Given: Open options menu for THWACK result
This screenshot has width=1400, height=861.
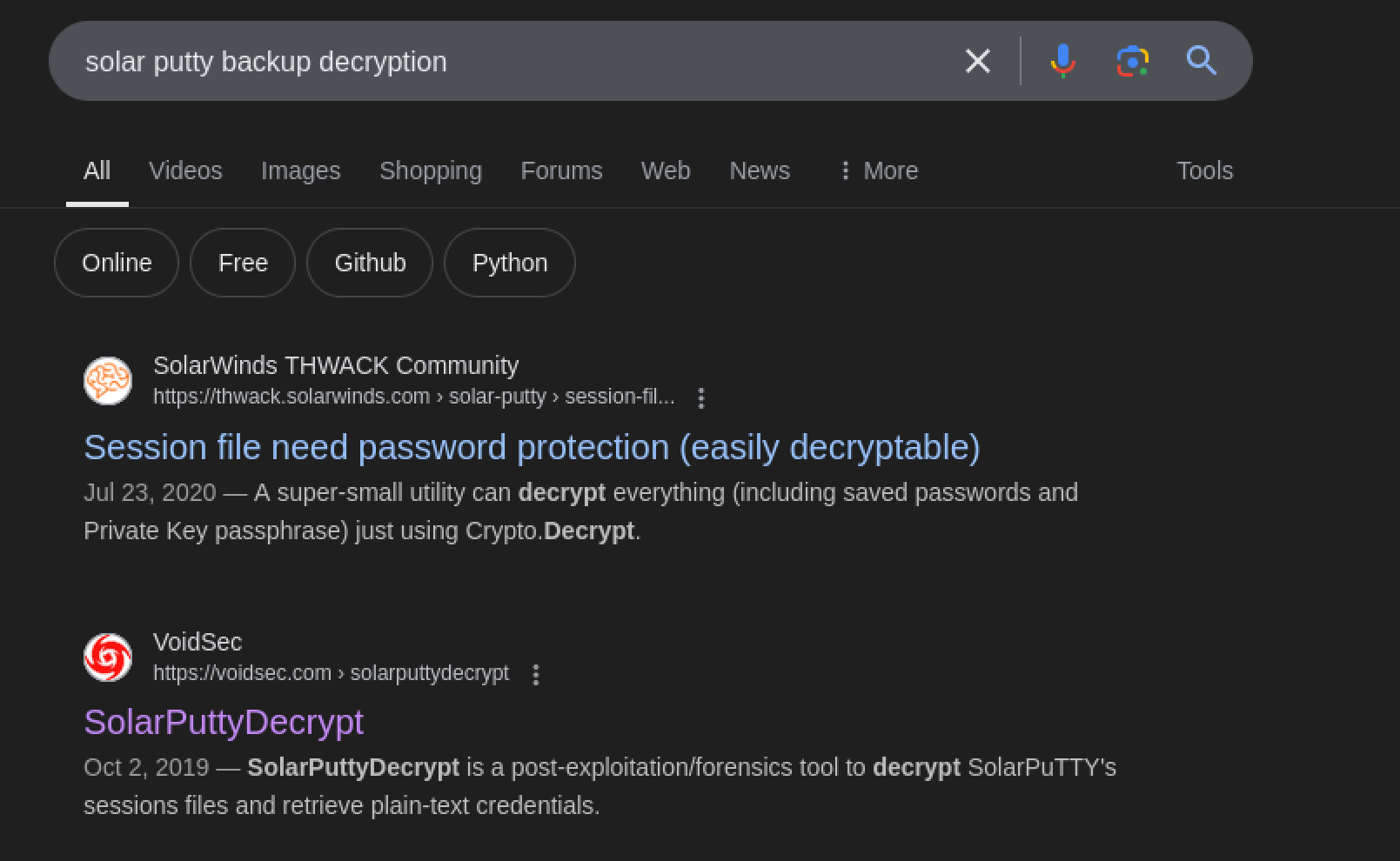Looking at the screenshot, I should tap(700, 398).
